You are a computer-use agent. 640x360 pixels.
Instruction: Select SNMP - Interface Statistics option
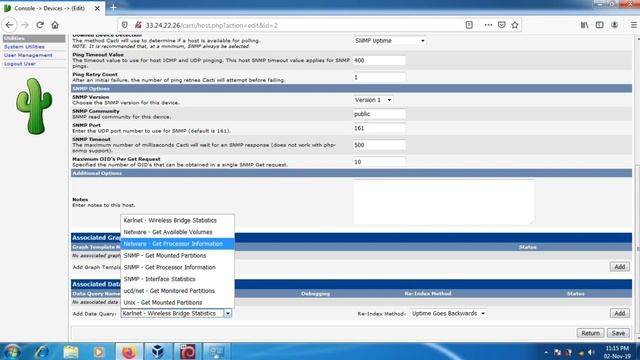point(177,279)
